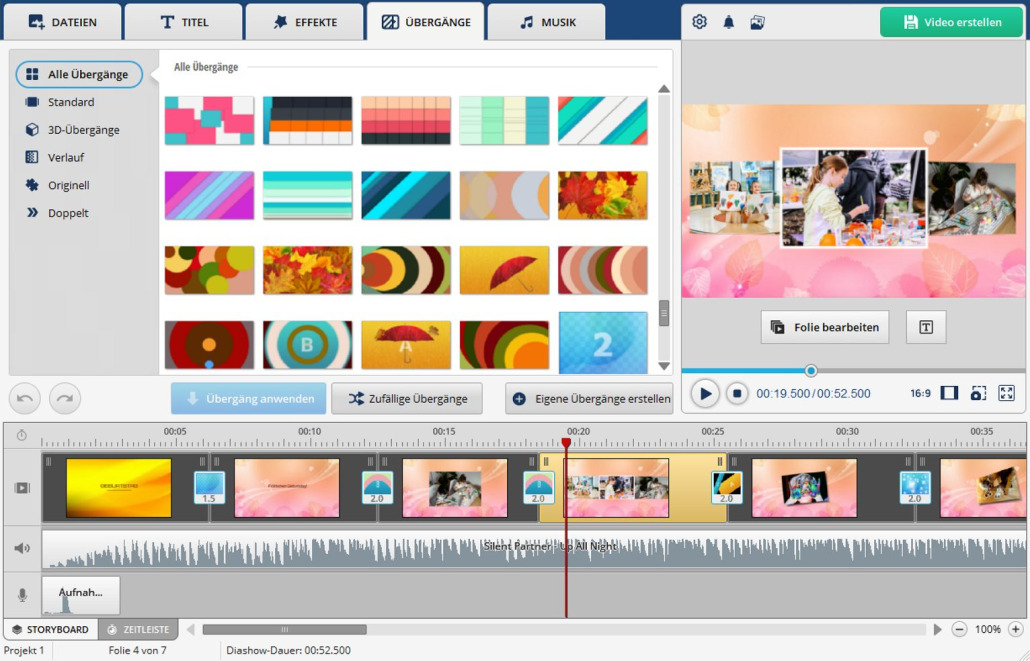1030x661 pixels.
Task: Switch to the Musik tab
Action: coord(546,22)
